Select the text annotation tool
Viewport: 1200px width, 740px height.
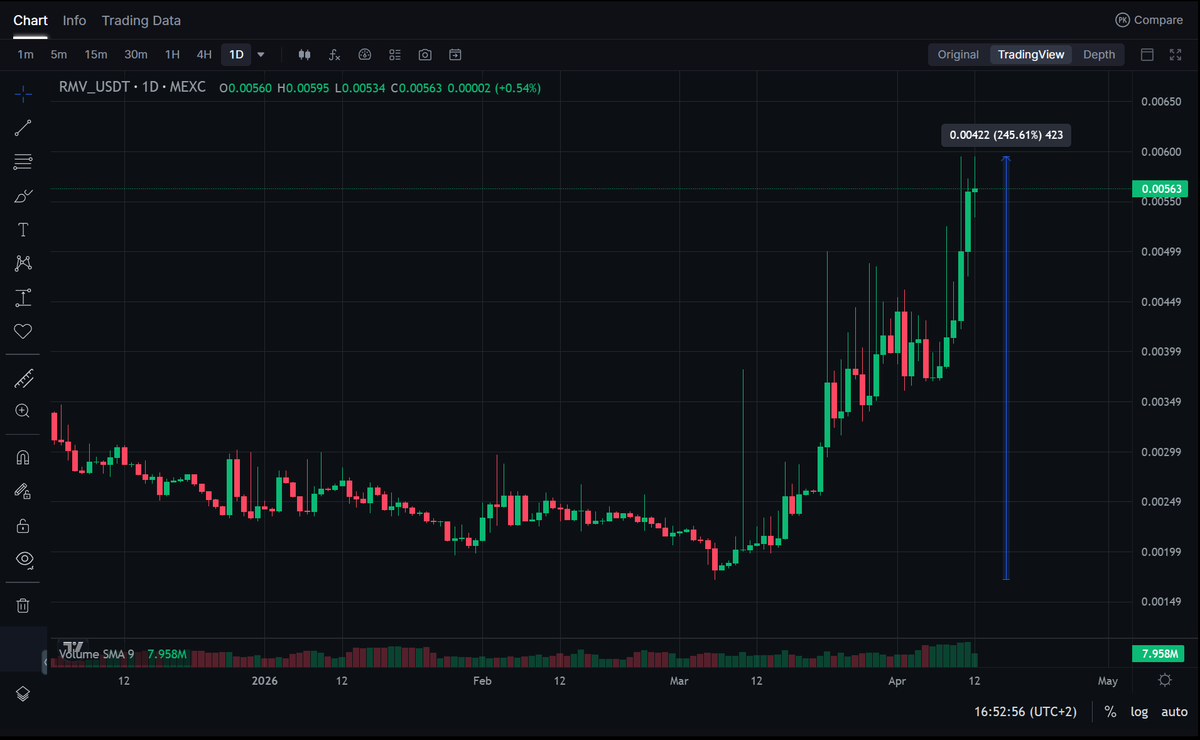(x=22, y=229)
